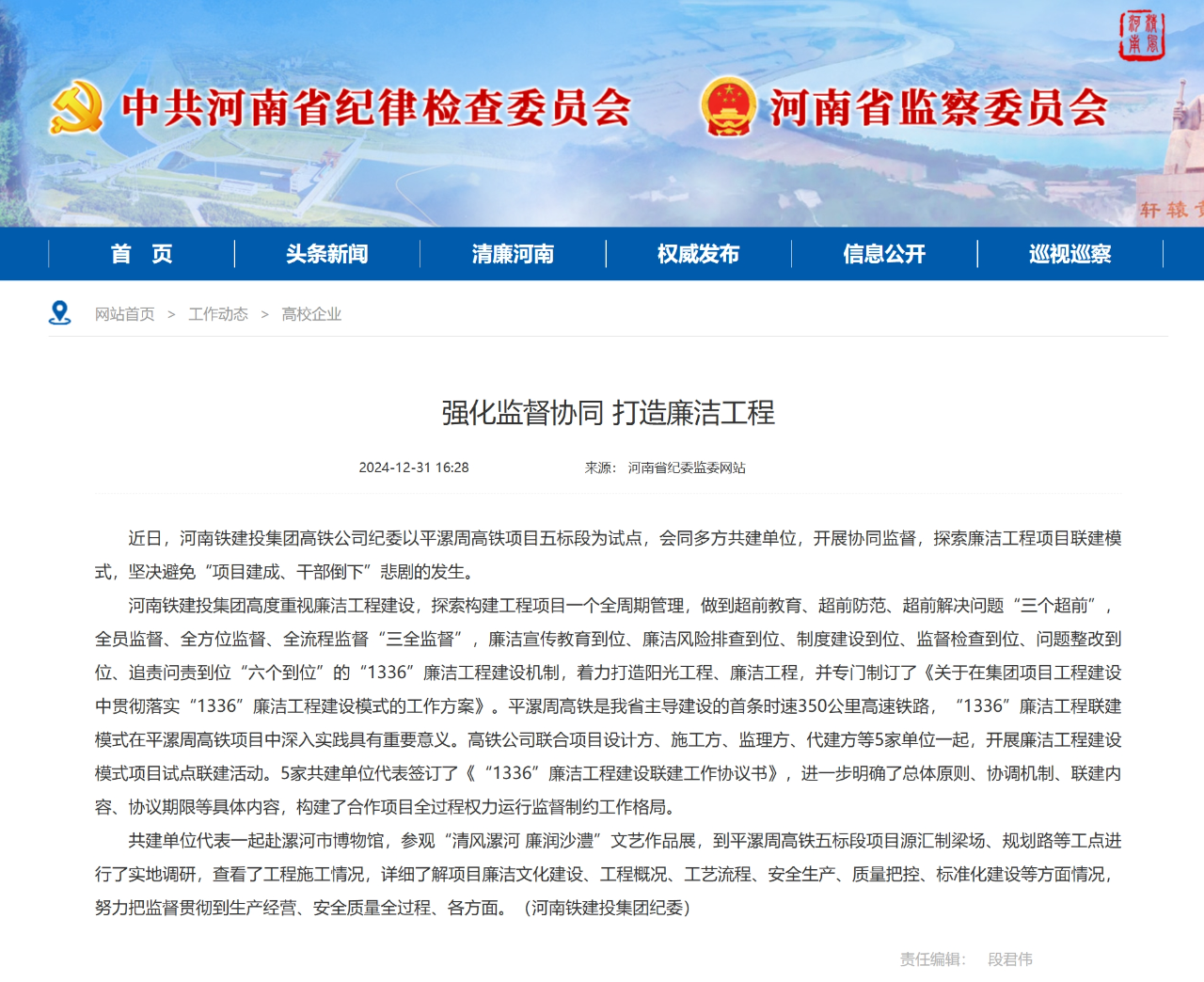This screenshot has height=982, width=1204.
Task: Open the 权威发布 menu item
Action: tap(699, 254)
